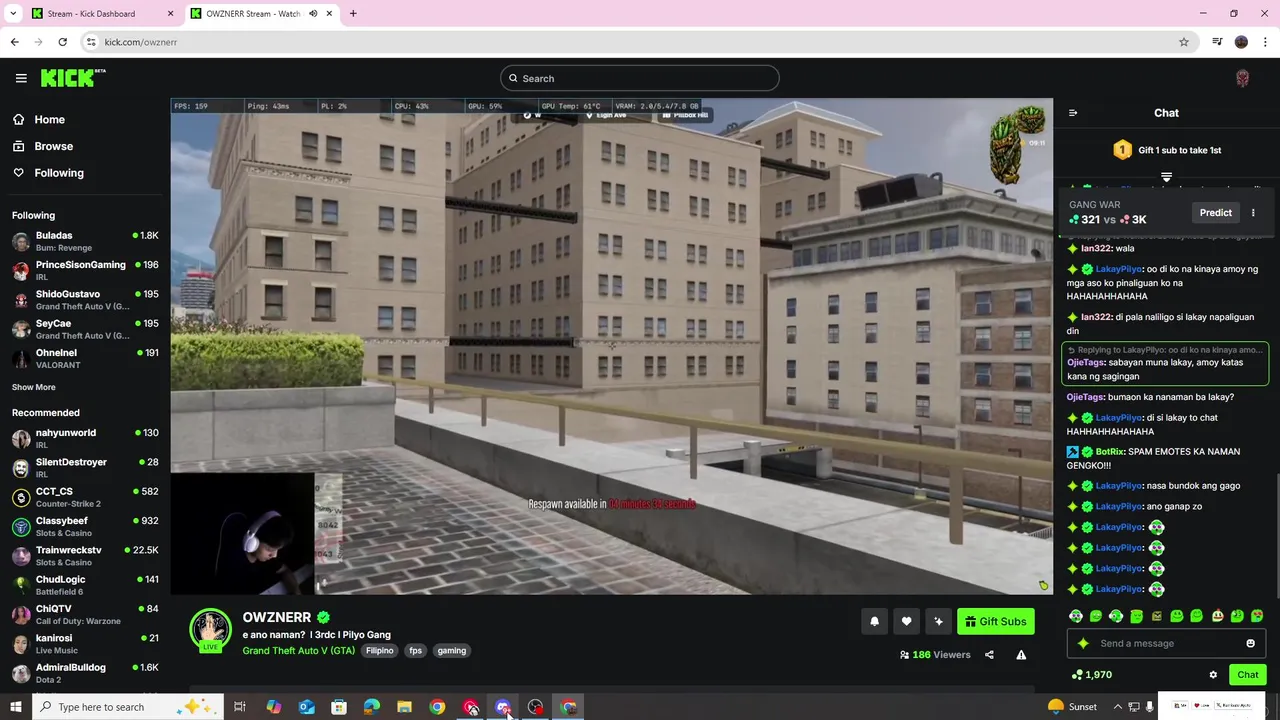Reload the page
This screenshot has height=720, width=1280.
click(x=62, y=42)
